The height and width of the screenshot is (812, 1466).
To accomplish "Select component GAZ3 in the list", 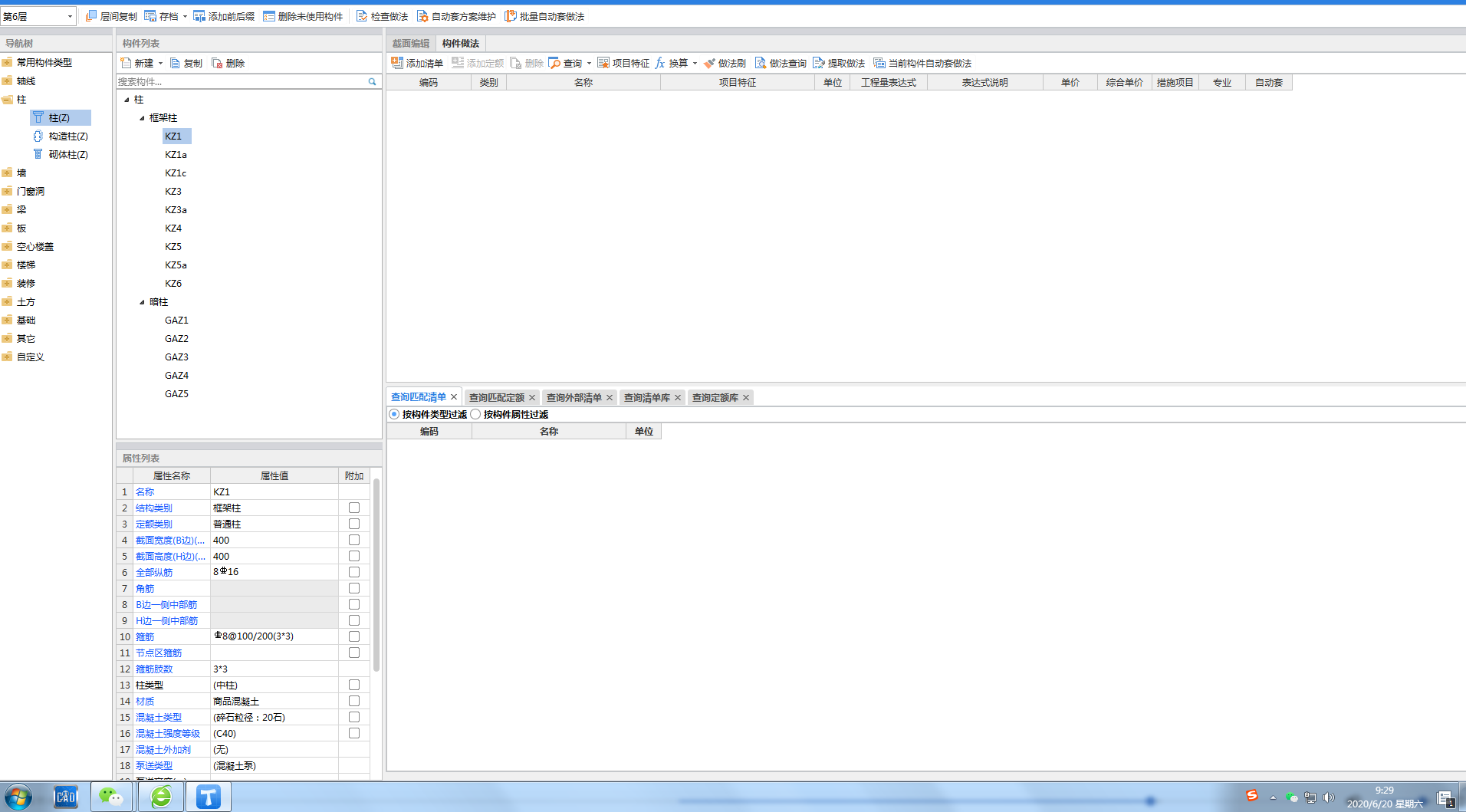I will pos(176,357).
